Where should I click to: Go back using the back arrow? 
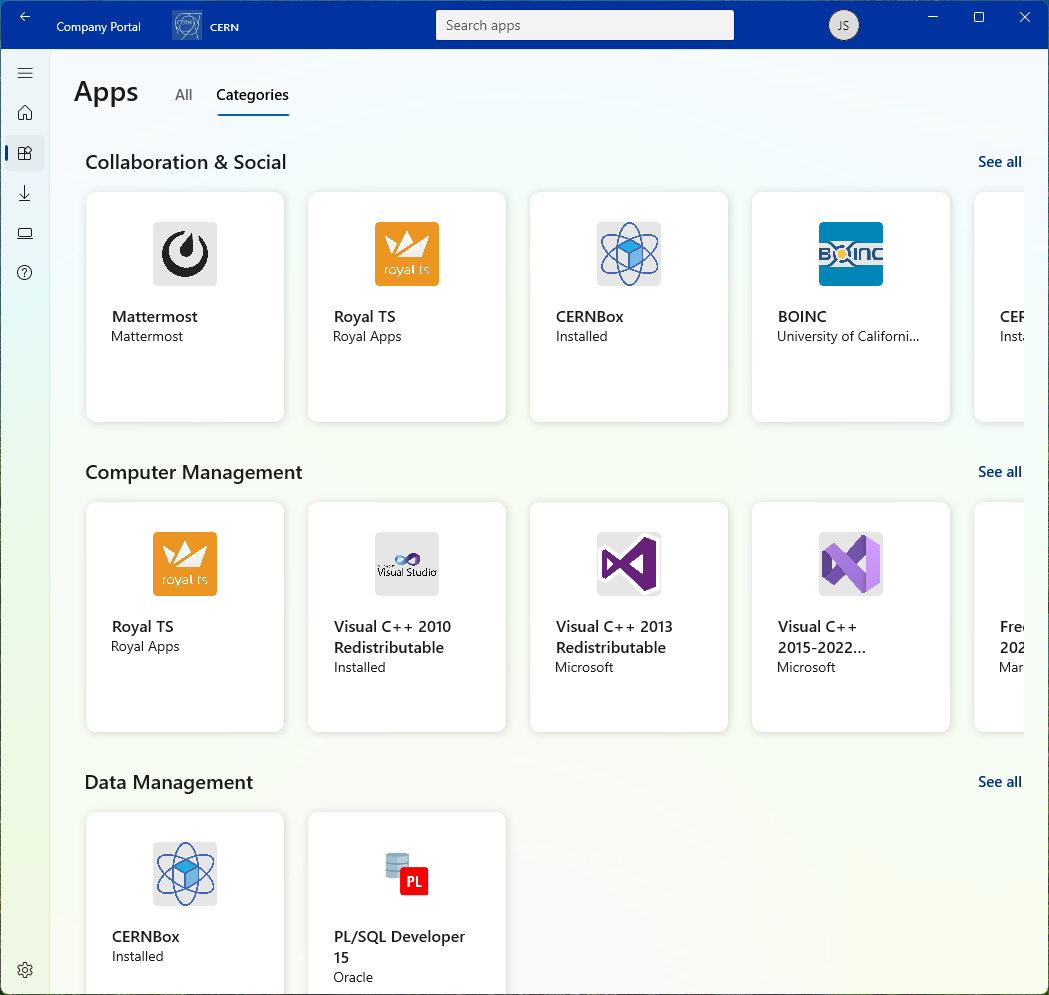point(25,17)
